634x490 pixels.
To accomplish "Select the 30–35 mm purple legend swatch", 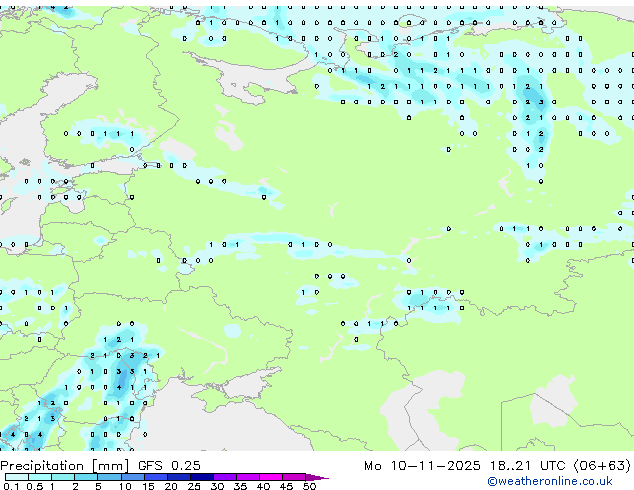I will click(224, 477).
